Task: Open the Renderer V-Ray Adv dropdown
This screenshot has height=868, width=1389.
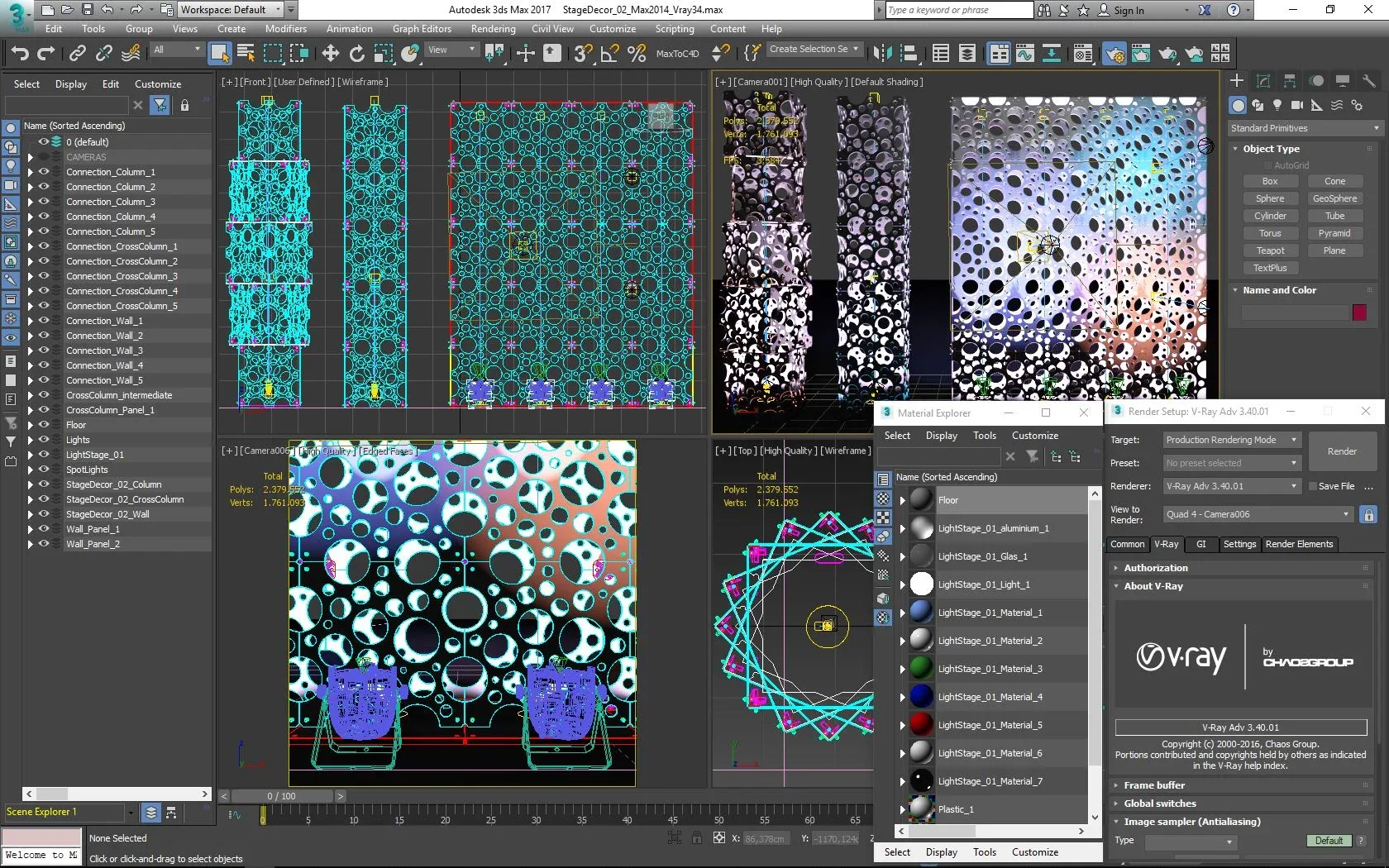Action: 1232,486
